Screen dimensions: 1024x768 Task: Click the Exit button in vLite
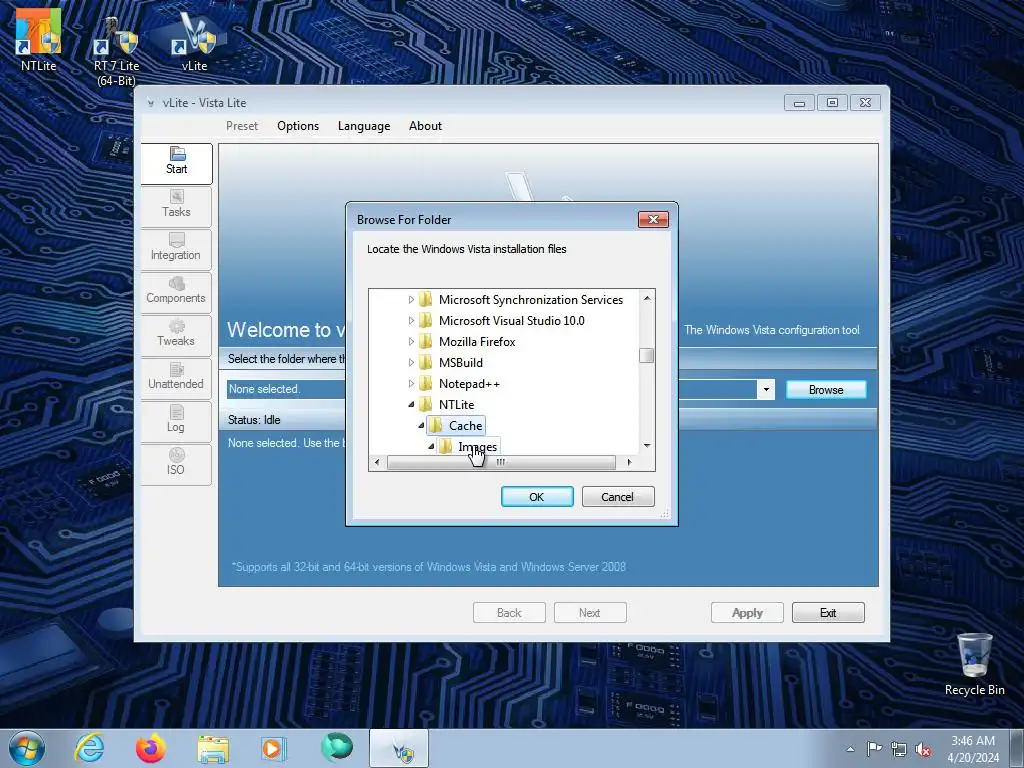point(828,613)
